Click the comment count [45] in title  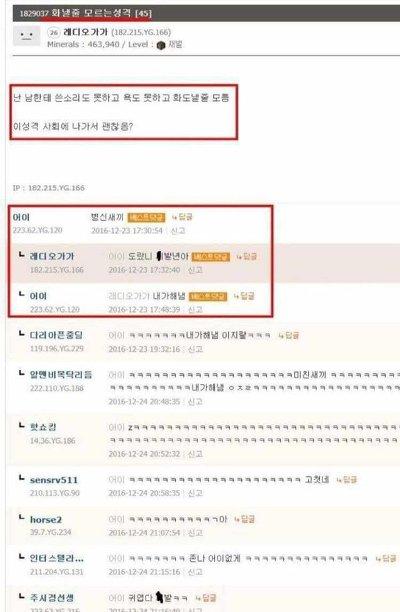tap(143, 14)
